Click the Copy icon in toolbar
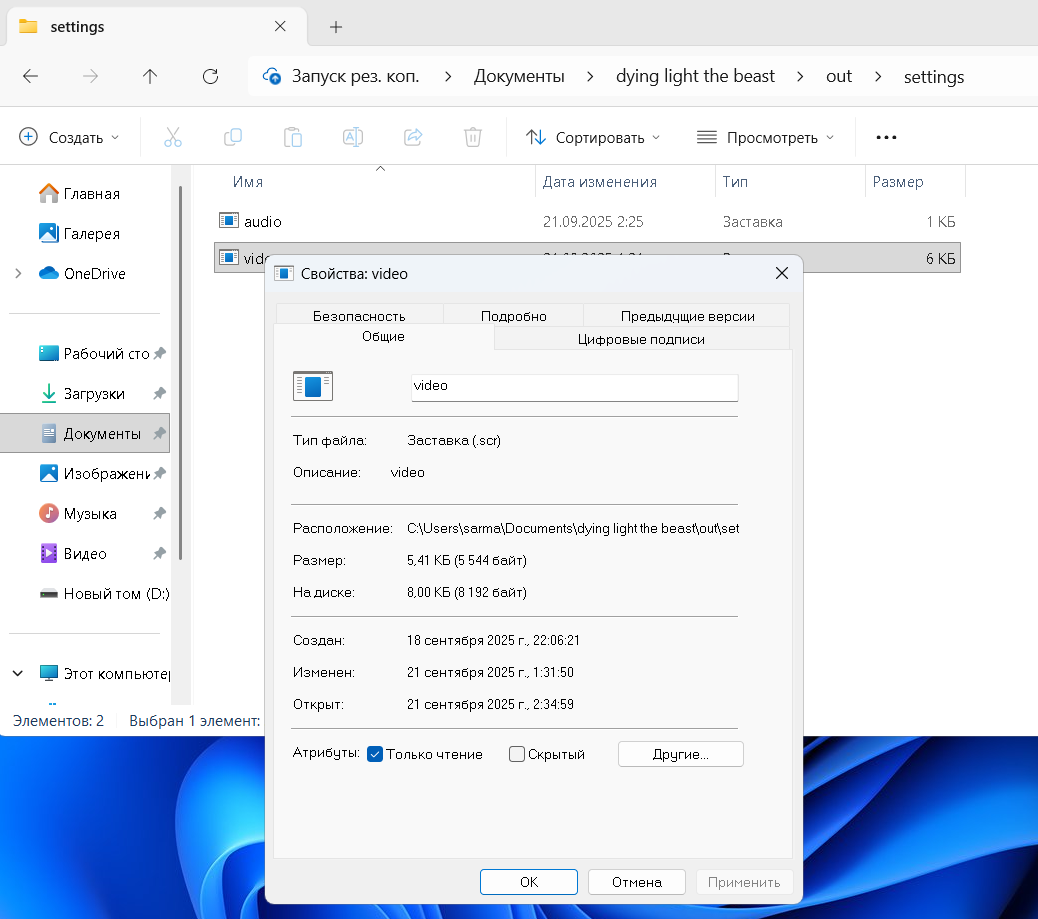The image size is (1038, 919). point(233,137)
